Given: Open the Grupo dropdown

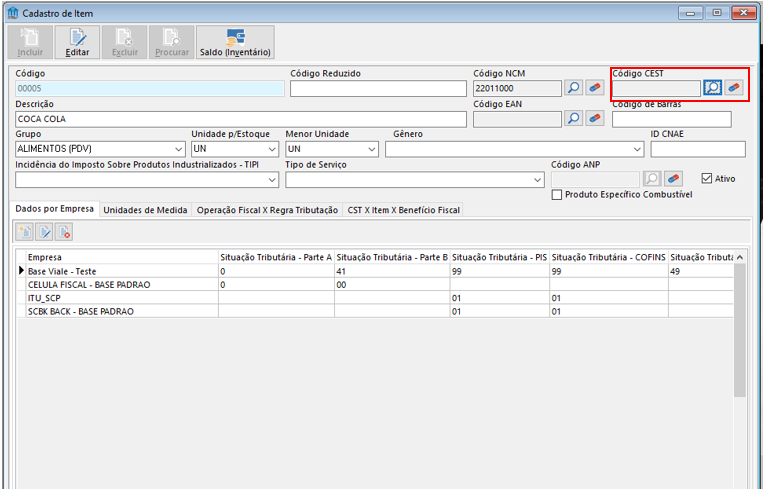Looking at the screenshot, I should 179,149.
